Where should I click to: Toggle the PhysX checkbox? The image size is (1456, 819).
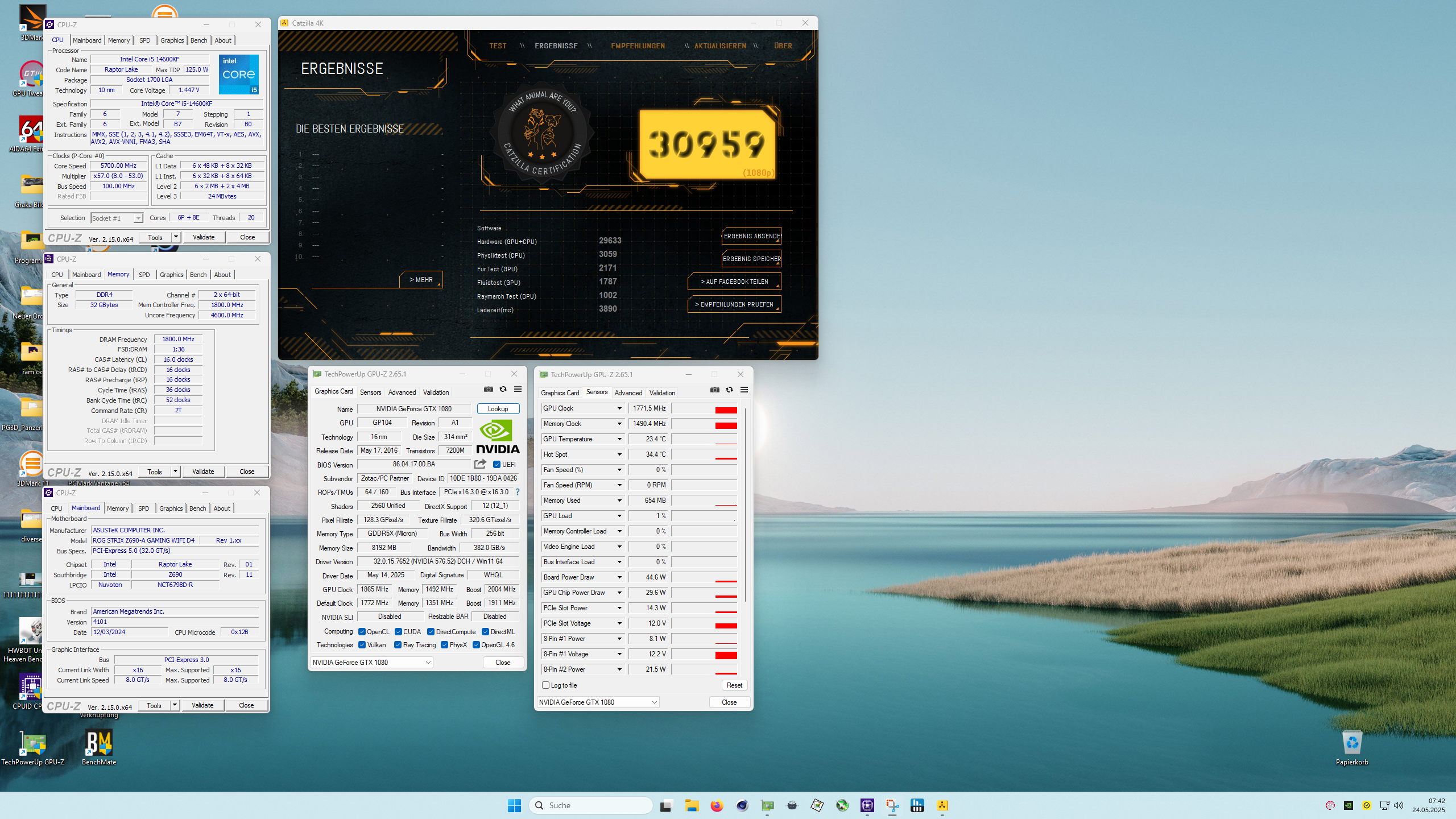pyautogui.click(x=444, y=645)
